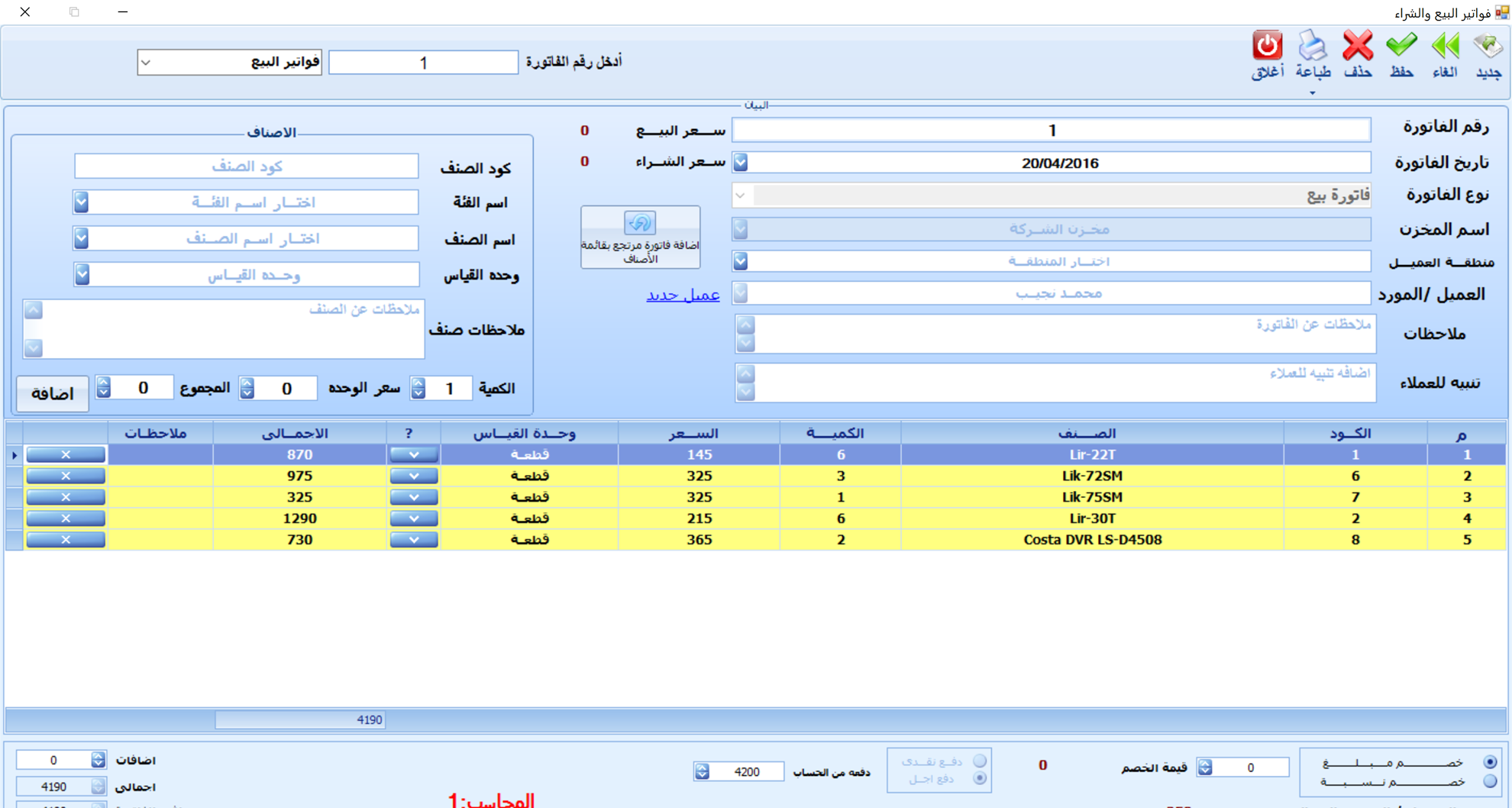Click the كود الصنف item code field

(x=246, y=166)
